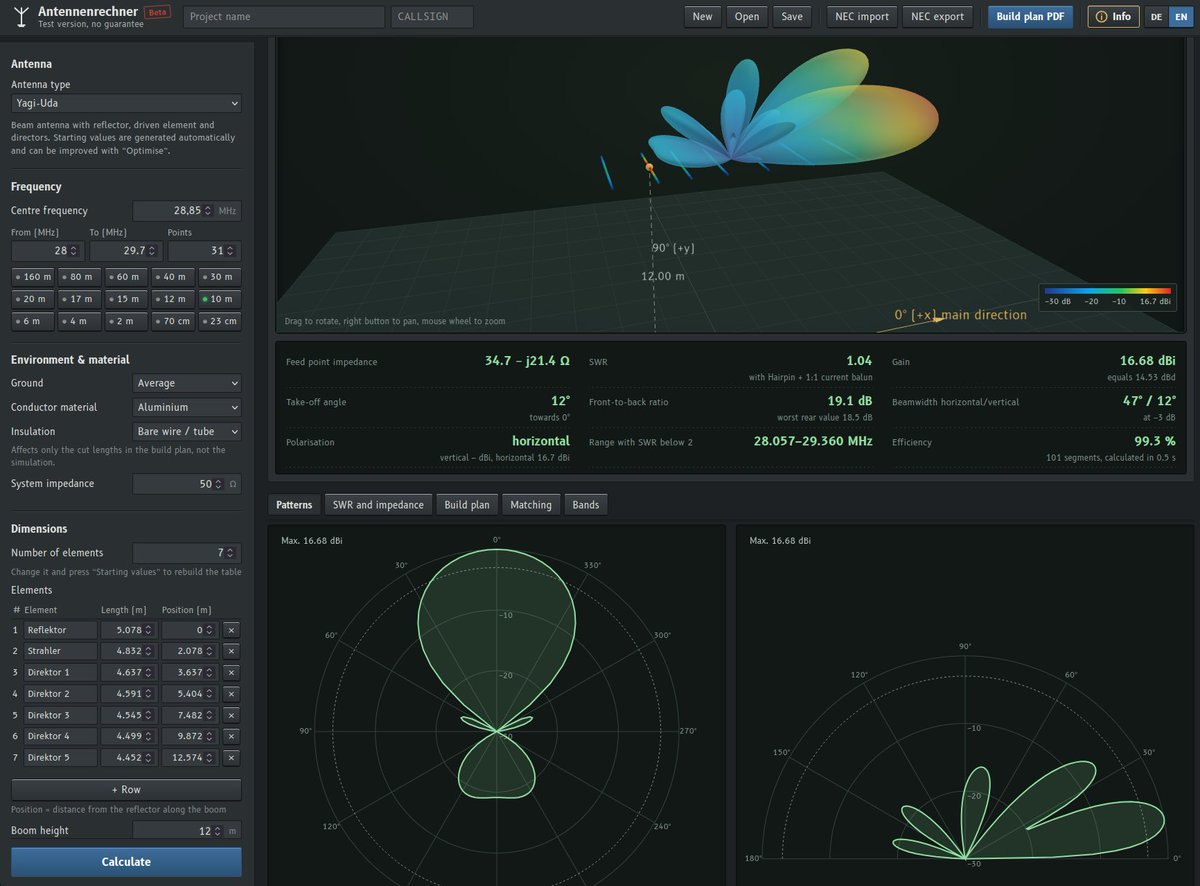This screenshot has width=1200, height=886.
Task: Click the New project button
Action: pos(703,17)
